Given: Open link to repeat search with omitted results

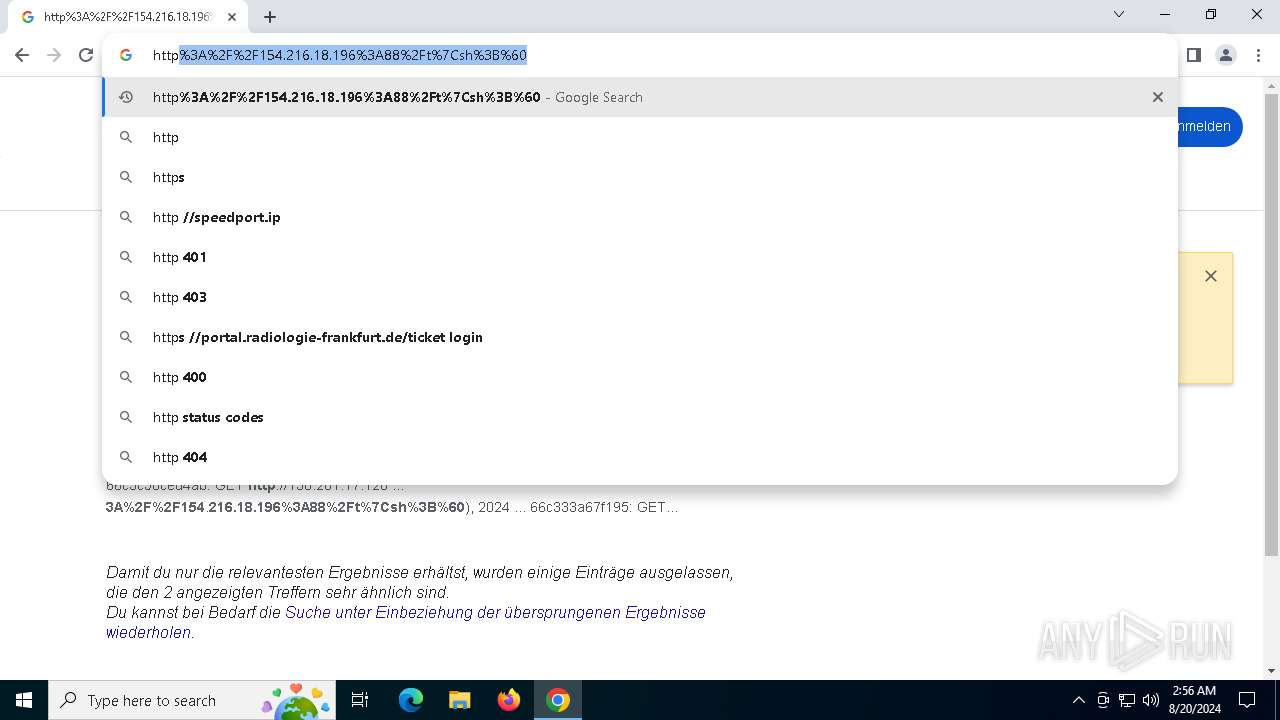Looking at the screenshot, I should [406, 622].
